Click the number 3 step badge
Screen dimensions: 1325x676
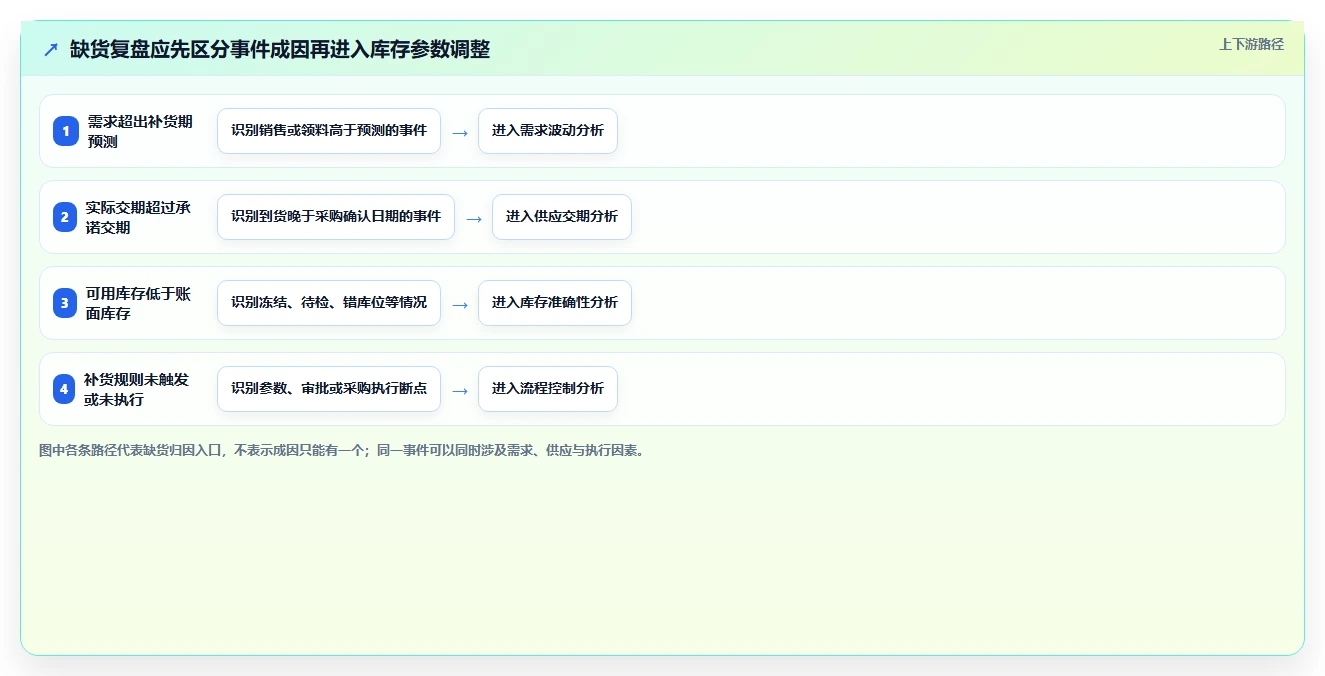point(65,303)
